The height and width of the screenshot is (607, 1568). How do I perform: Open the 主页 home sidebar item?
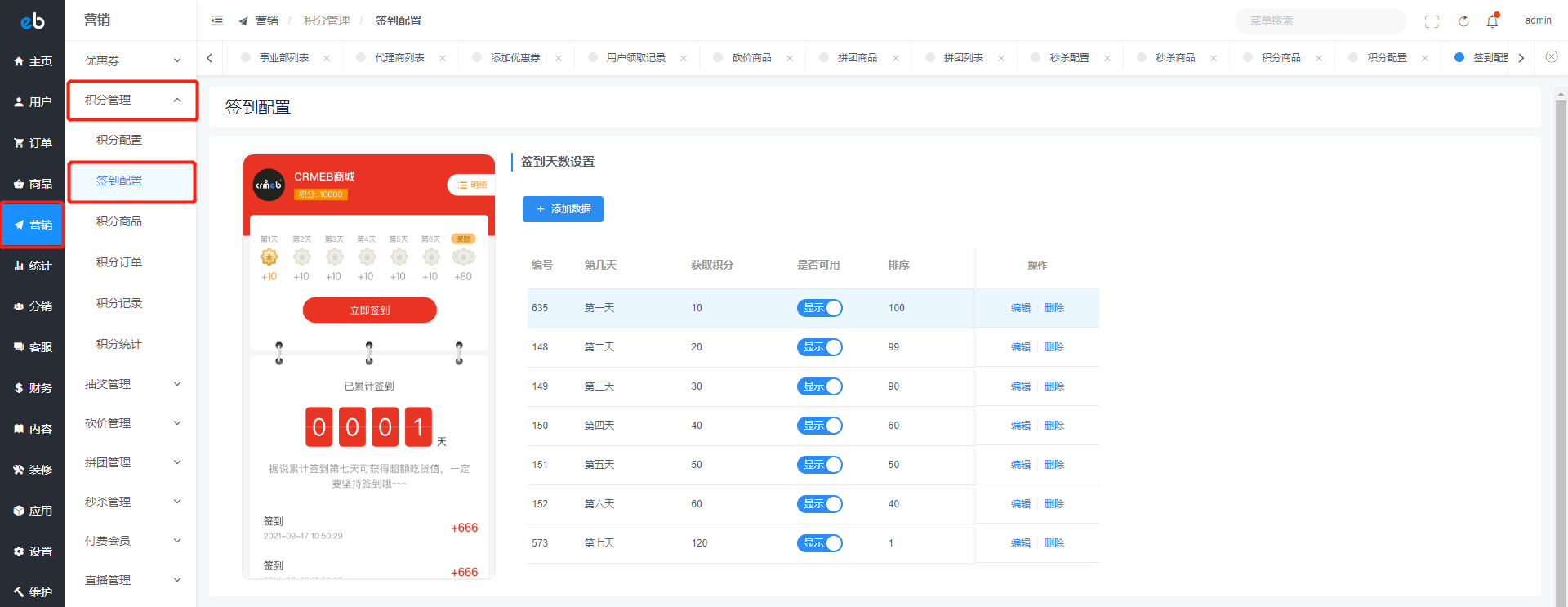coord(33,61)
